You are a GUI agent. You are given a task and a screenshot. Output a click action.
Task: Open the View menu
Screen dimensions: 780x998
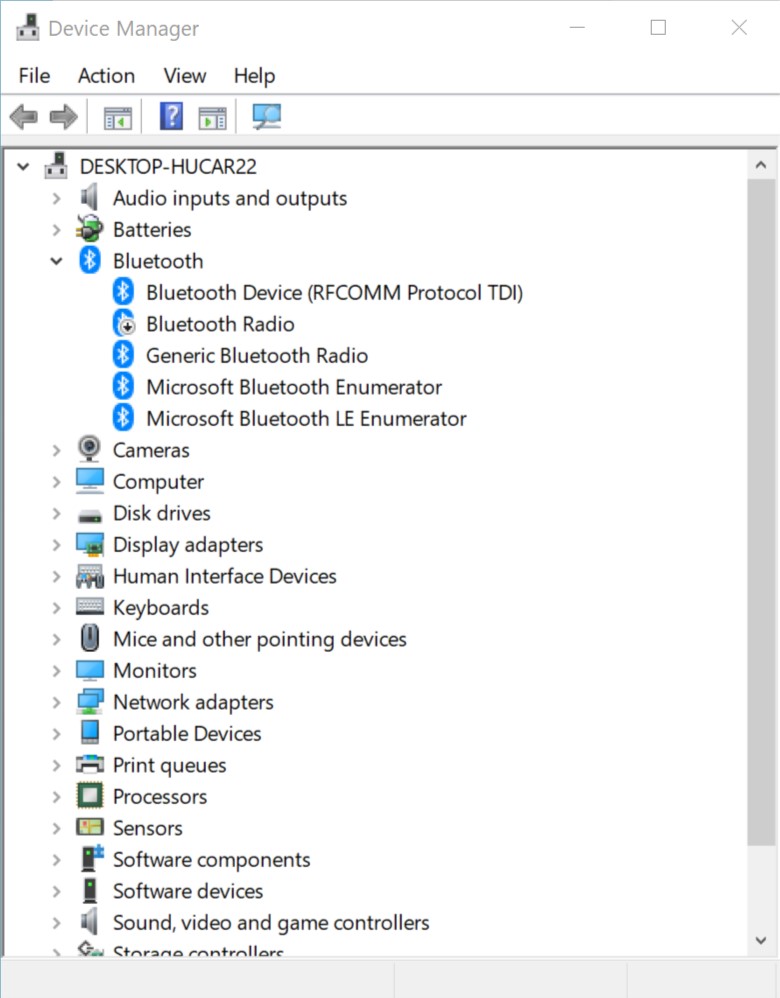tap(185, 76)
